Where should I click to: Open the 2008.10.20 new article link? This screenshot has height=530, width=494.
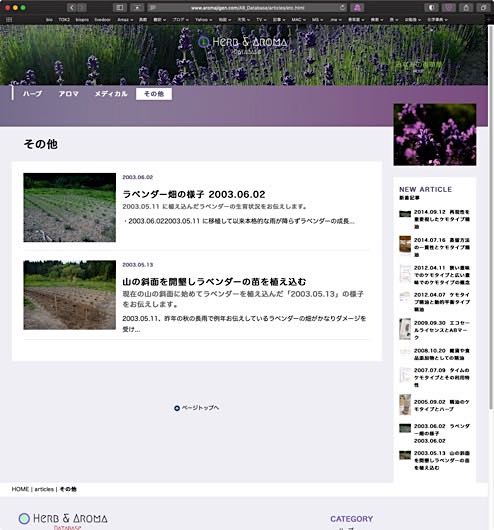pos(442,355)
